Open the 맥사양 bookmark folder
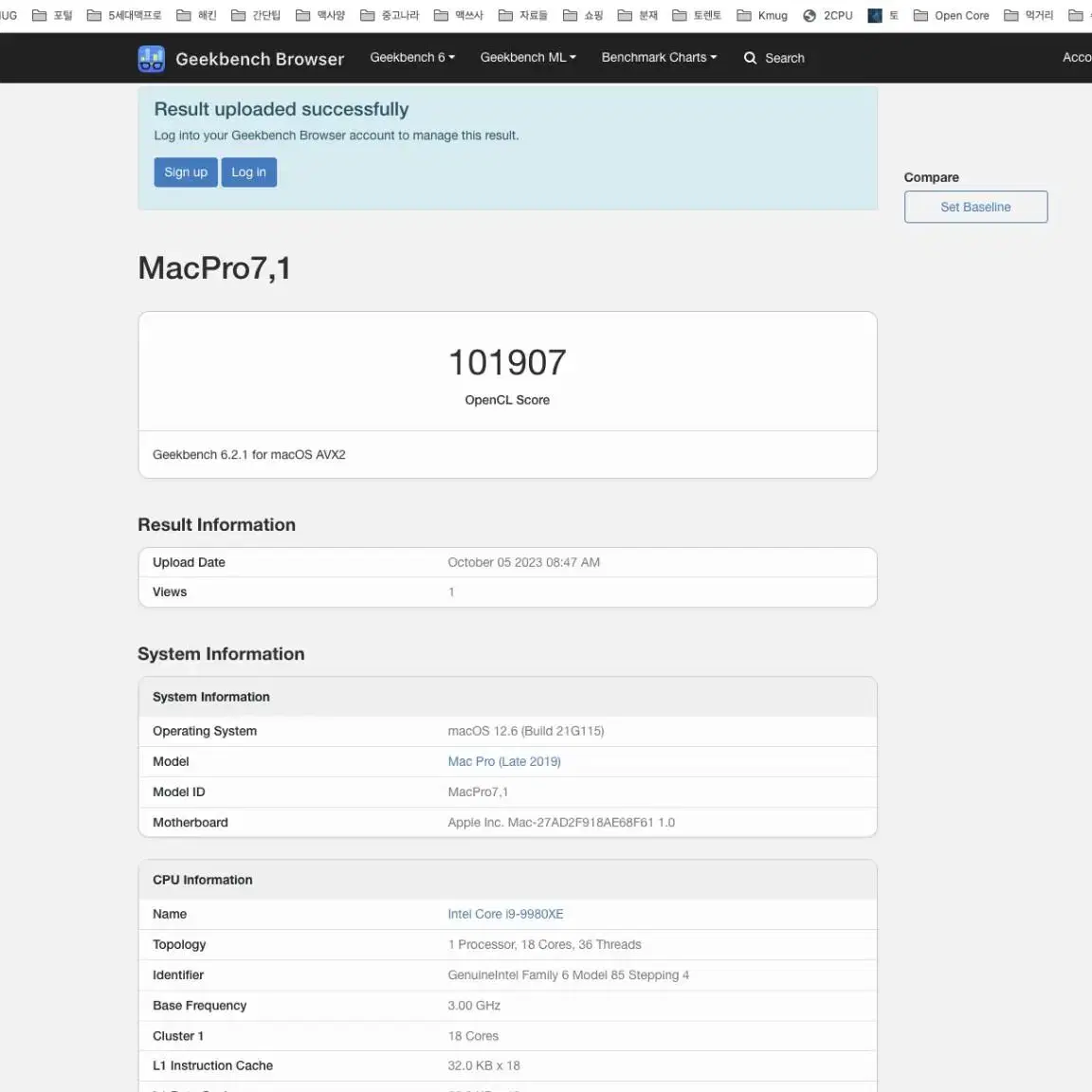Image resolution: width=1092 pixels, height=1092 pixels. [320, 15]
